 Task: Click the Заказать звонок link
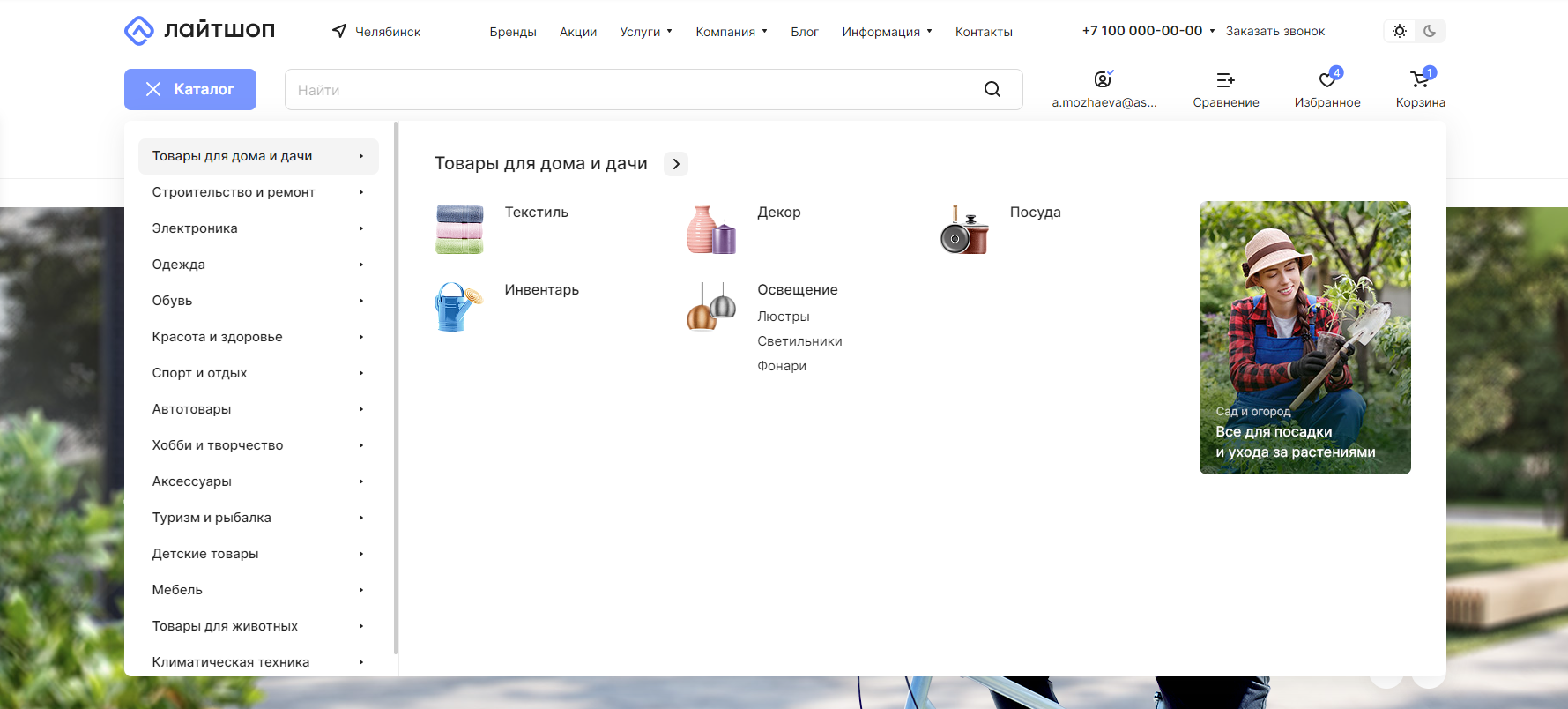tap(1274, 31)
